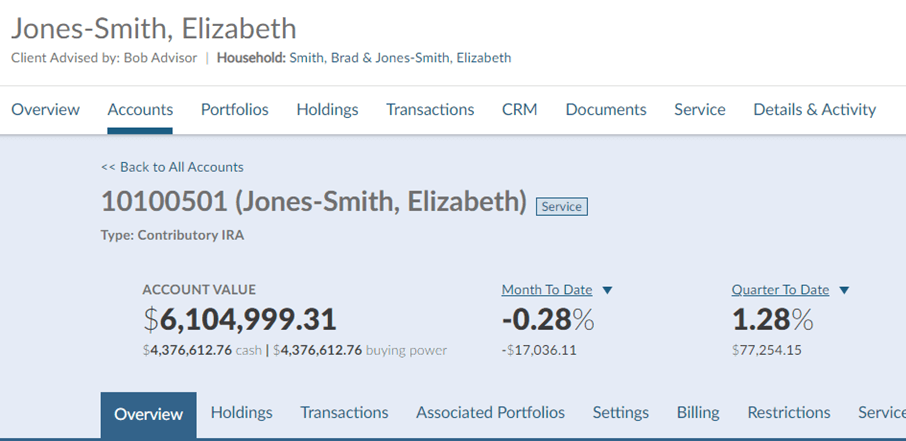Viewport: 906px width, 441px height.
Task: Open the account Settings sub-tab
Action: coord(620,413)
